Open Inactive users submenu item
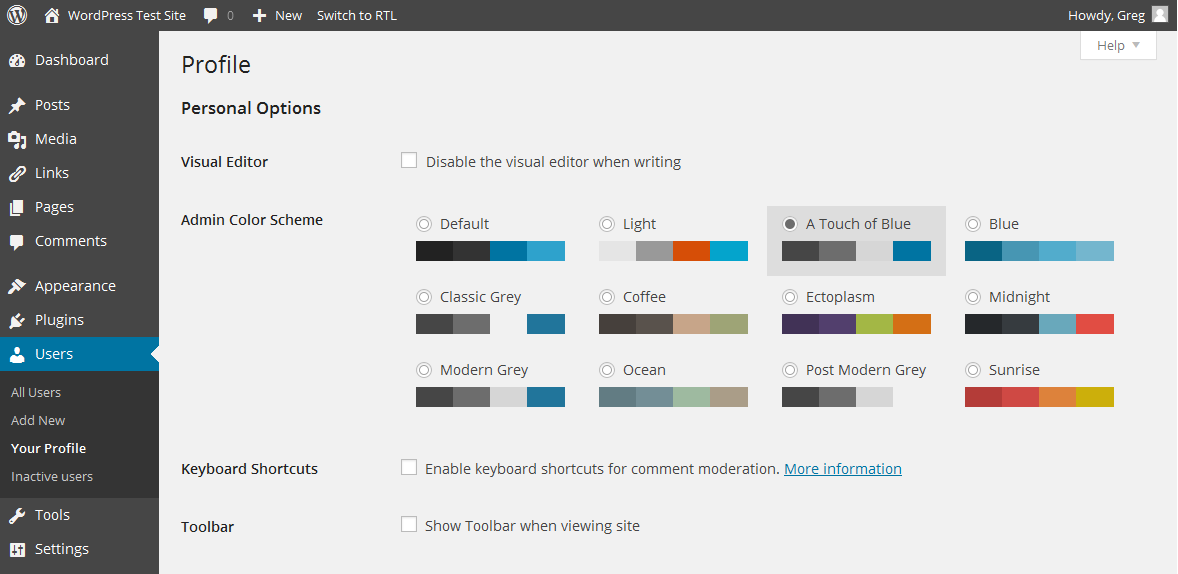 point(52,476)
